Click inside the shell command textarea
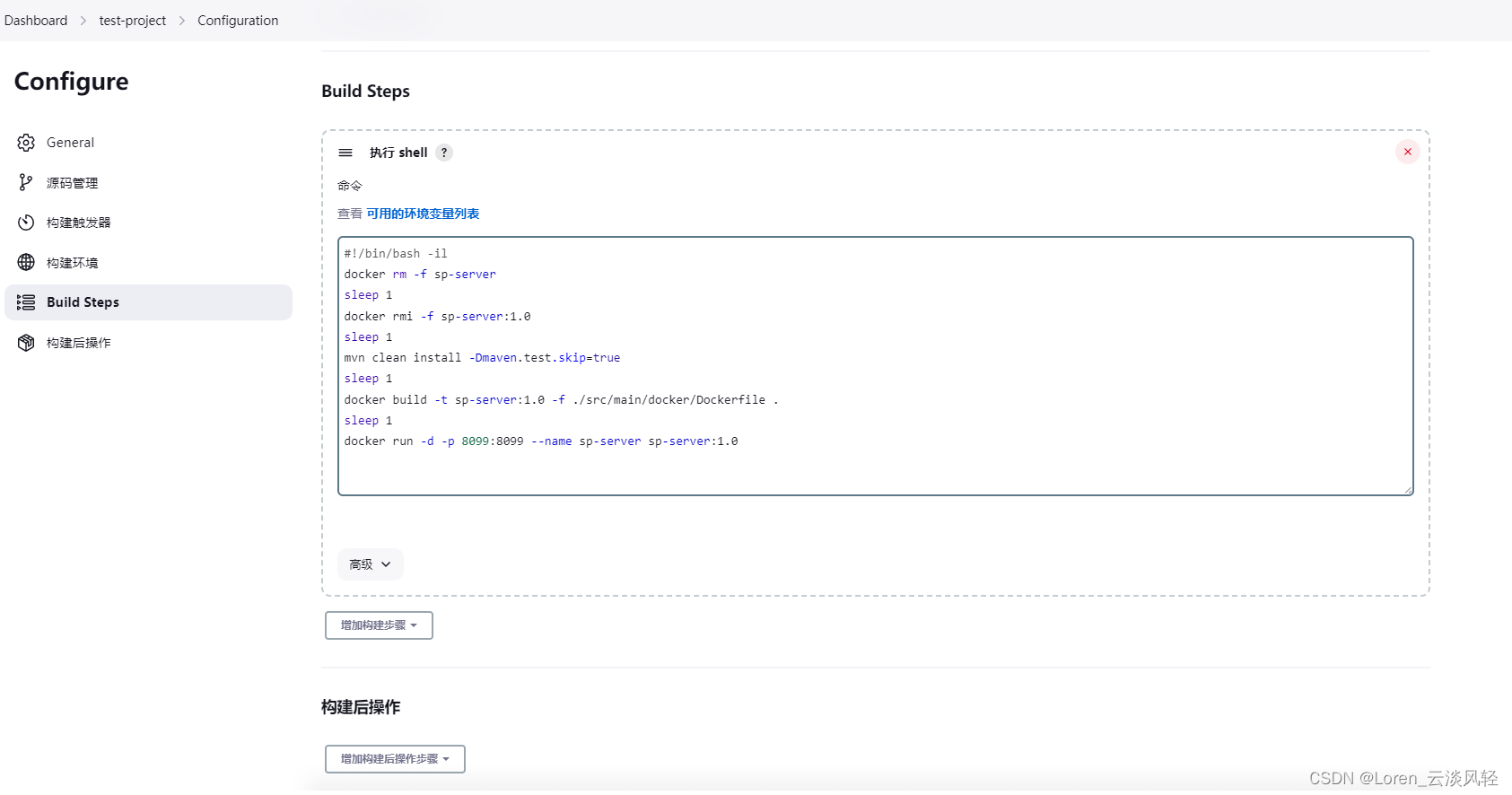 [x=876, y=366]
